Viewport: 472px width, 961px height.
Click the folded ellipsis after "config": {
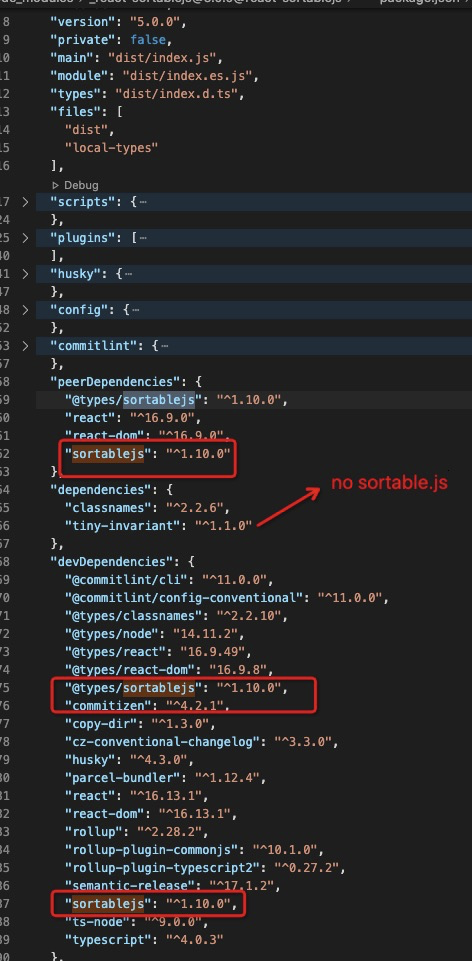(x=135, y=310)
